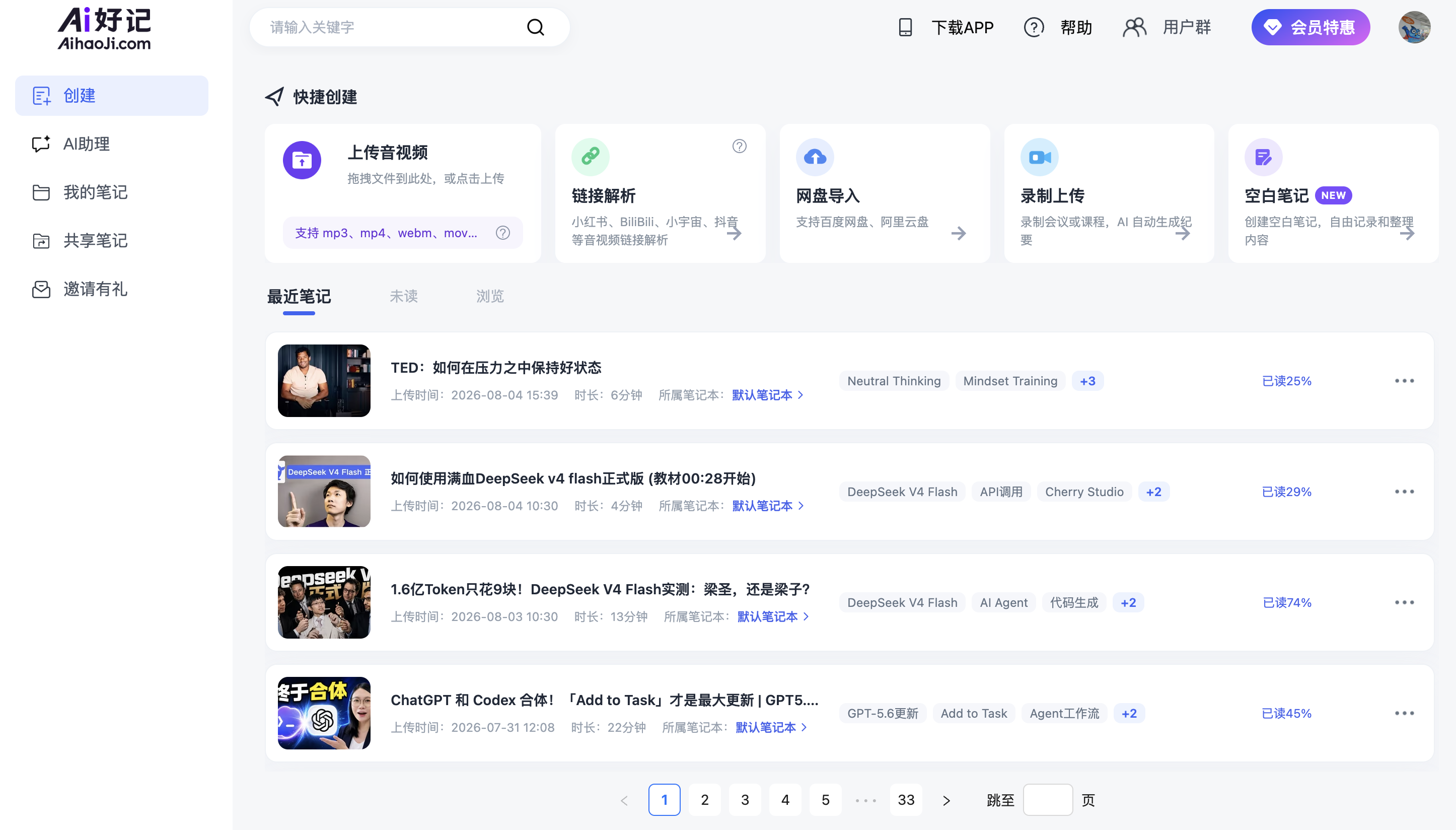This screenshot has width=1456, height=830.
Task: Click 下载APP link
Action: point(962,27)
